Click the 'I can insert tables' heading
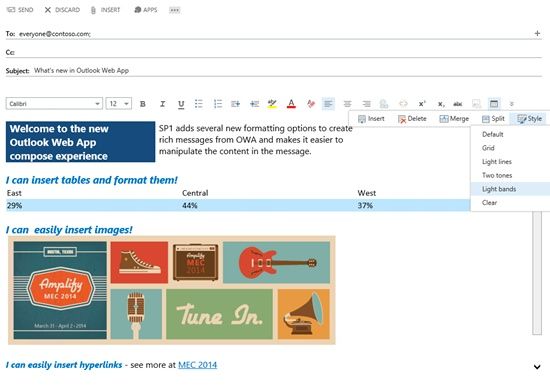Image resolution: width=550 pixels, height=388 pixels. point(92,180)
